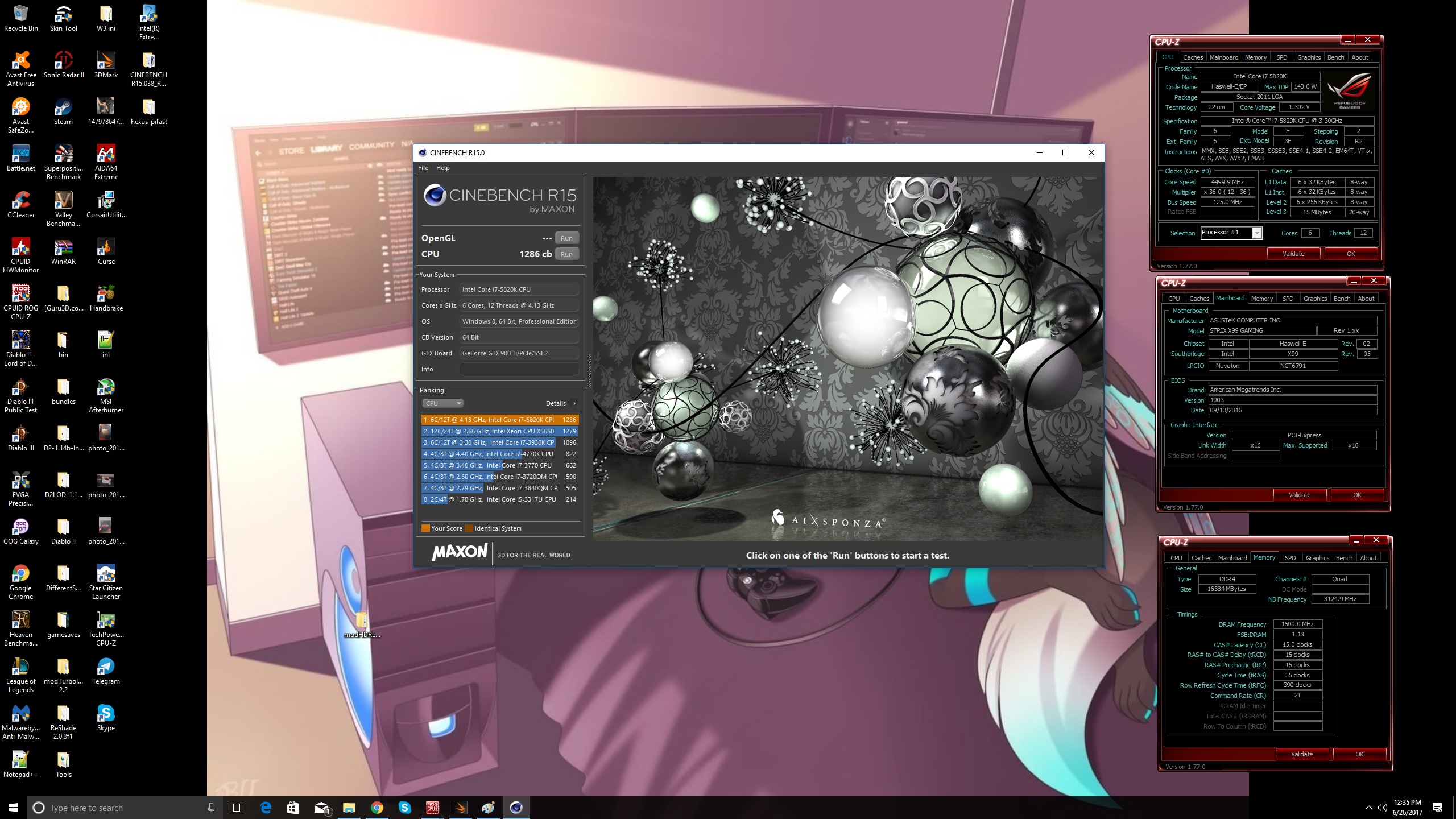Open the Google Chrome desktop shortcut
Screen dimensions: 1456x819
[21, 582]
